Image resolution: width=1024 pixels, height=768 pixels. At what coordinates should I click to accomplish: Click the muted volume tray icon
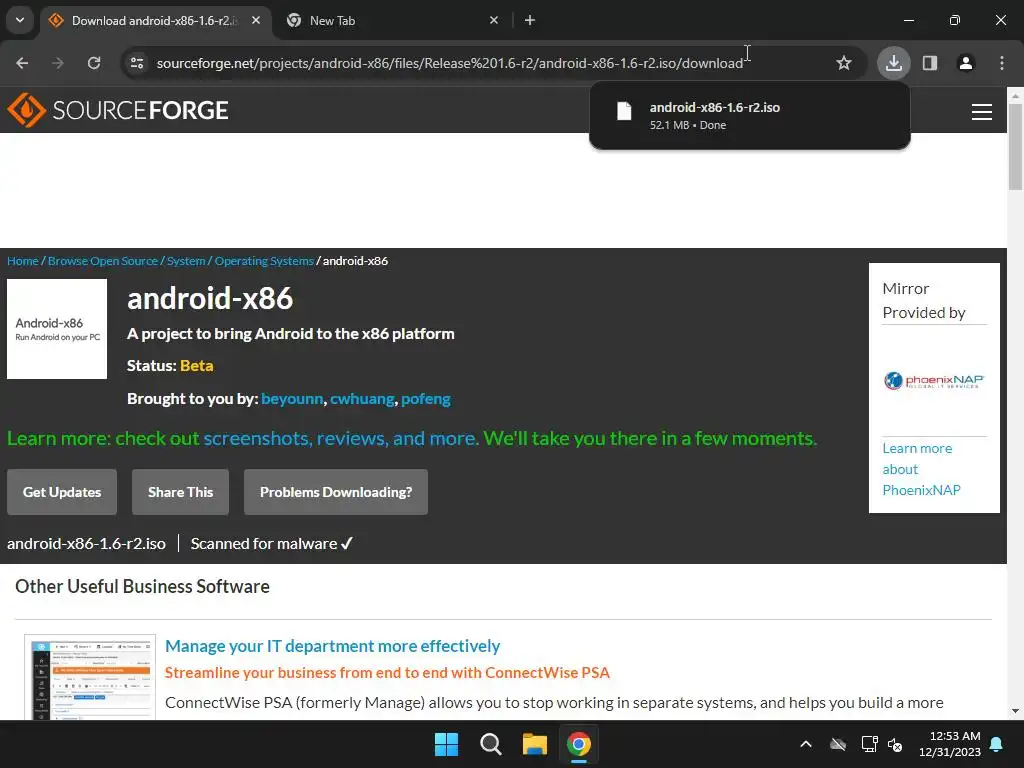[895, 744]
